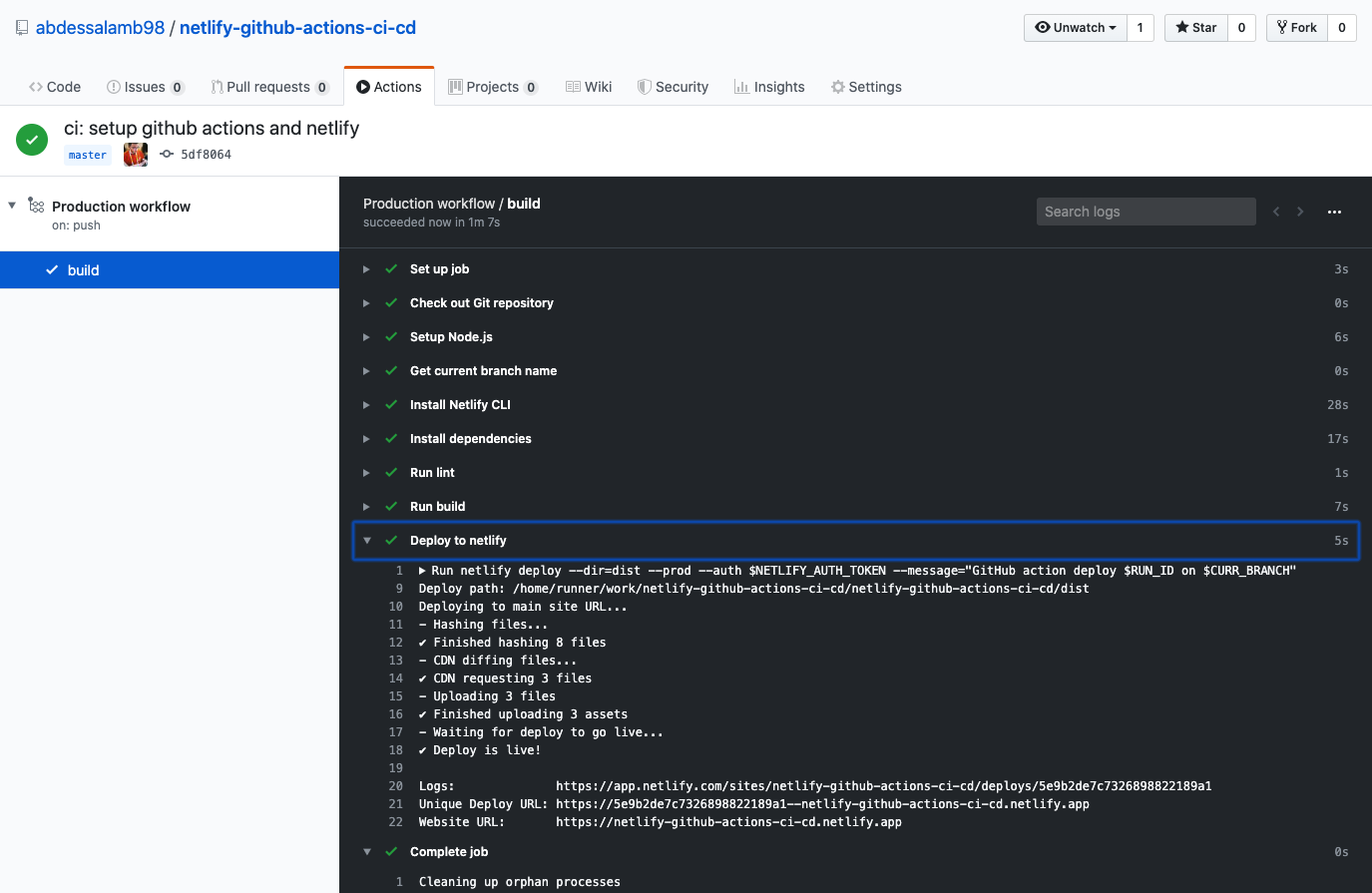Open the Insights tab

pyautogui.click(x=769, y=87)
